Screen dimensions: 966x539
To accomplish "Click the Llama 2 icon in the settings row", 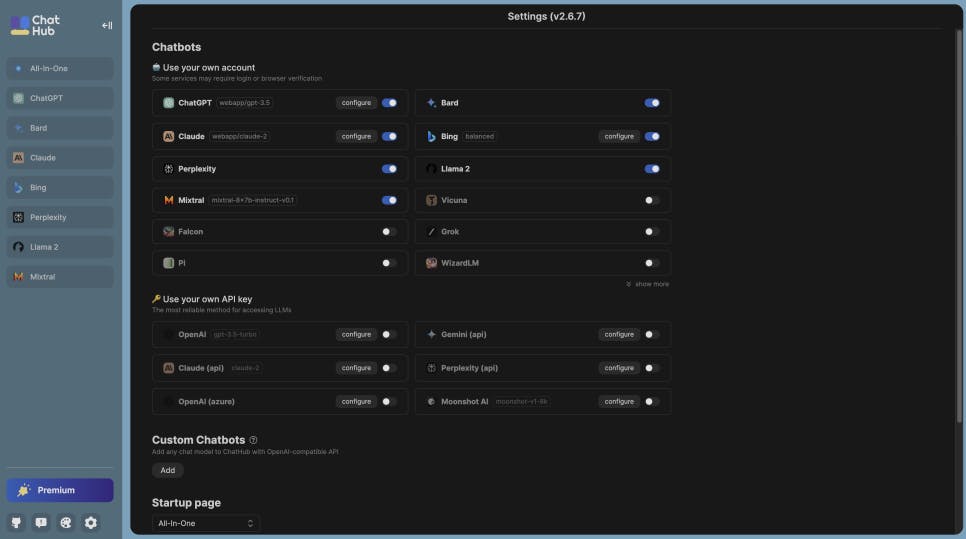I will point(431,169).
